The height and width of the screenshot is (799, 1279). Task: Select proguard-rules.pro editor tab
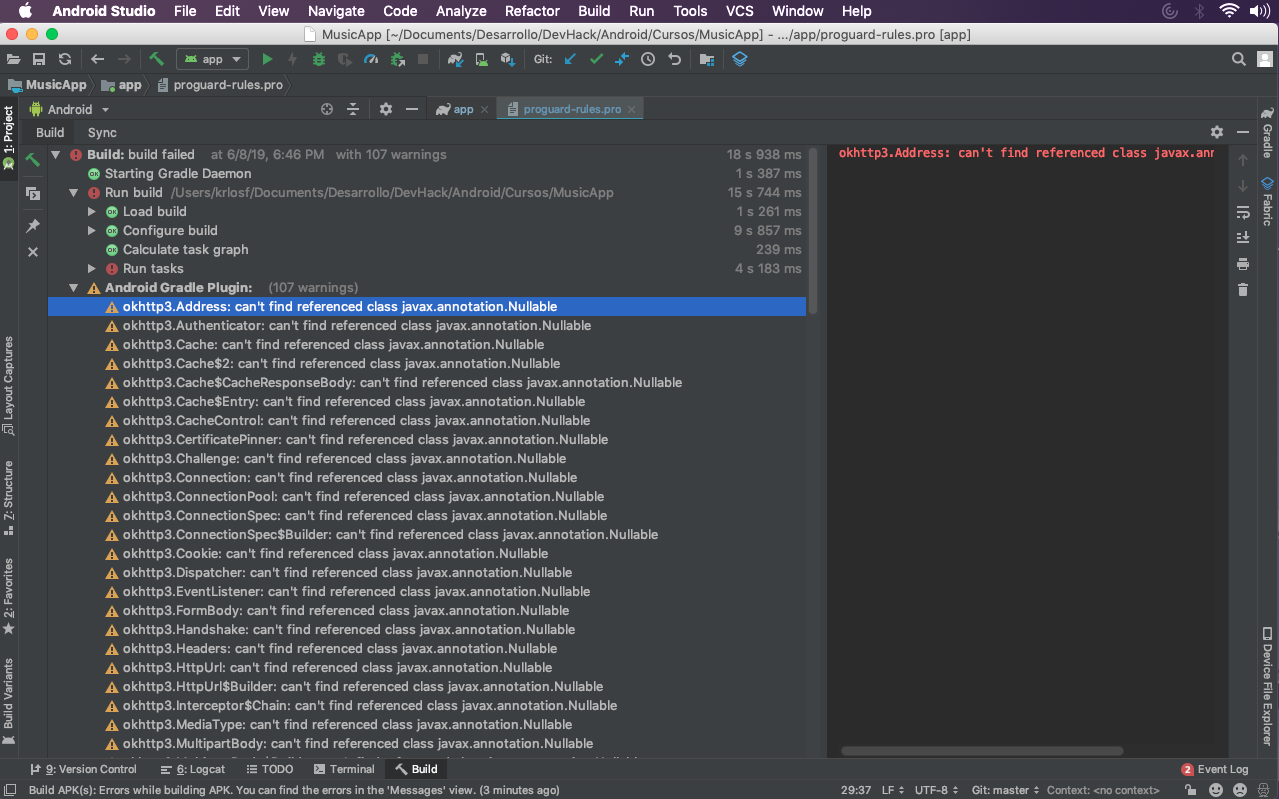pyautogui.click(x=569, y=109)
